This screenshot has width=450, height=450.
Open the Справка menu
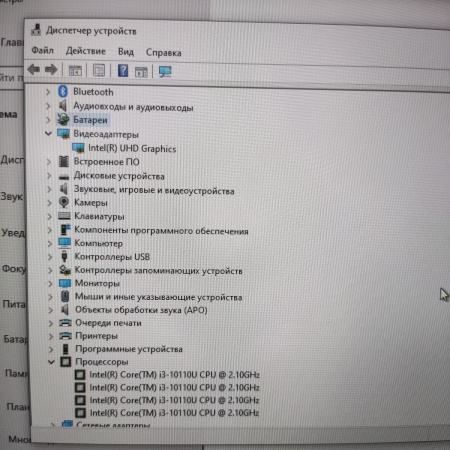(x=164, y=52)
